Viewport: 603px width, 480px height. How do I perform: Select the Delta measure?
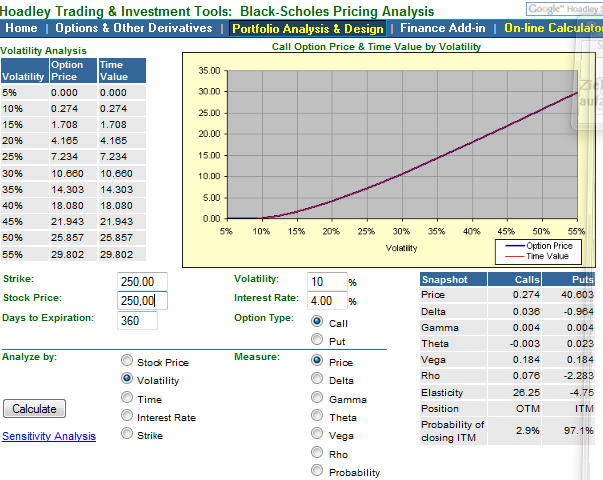coord(317,378)
